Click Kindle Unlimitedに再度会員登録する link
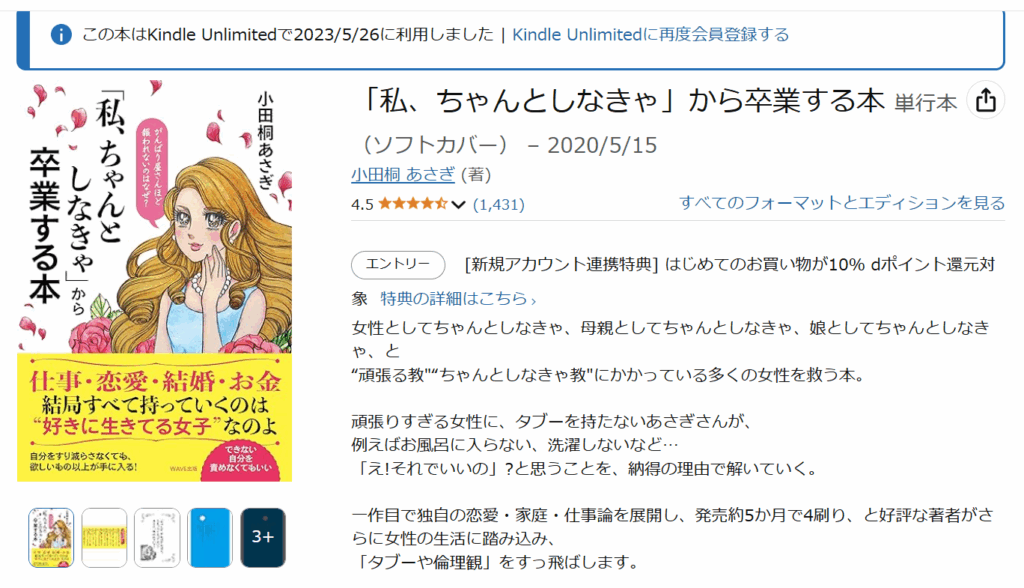The width and height of the screenshot is (1024, 588). 650,35
